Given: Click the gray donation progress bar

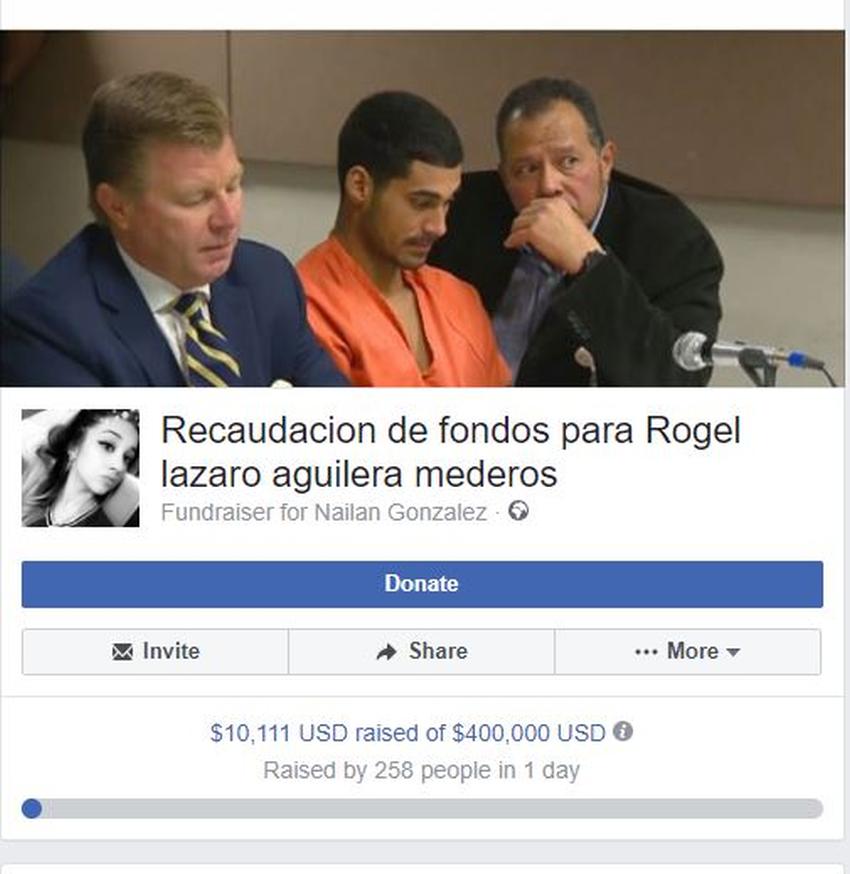Looking at the screenshot, I should [422, 808].
